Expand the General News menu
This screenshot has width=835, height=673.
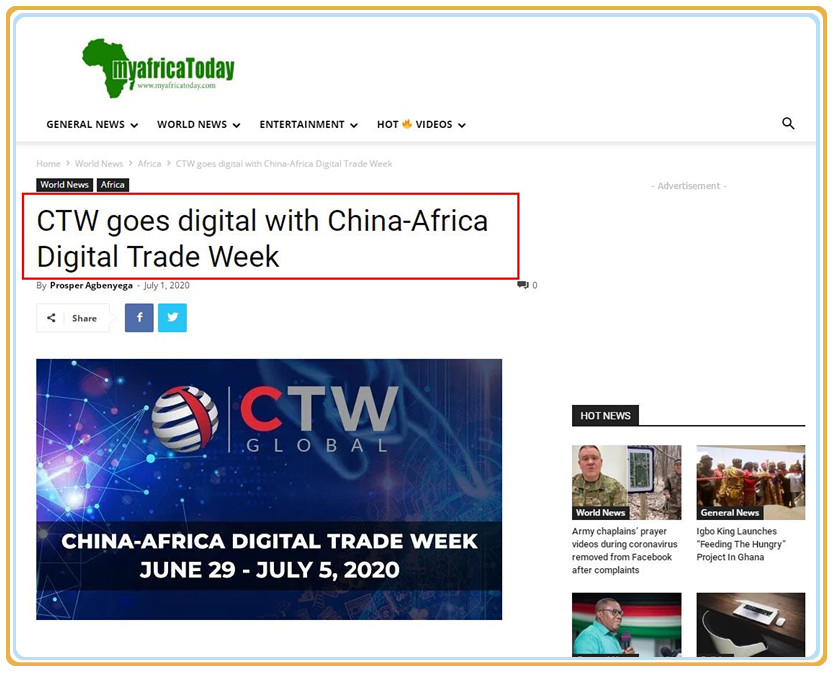click(x=92, y=125)
